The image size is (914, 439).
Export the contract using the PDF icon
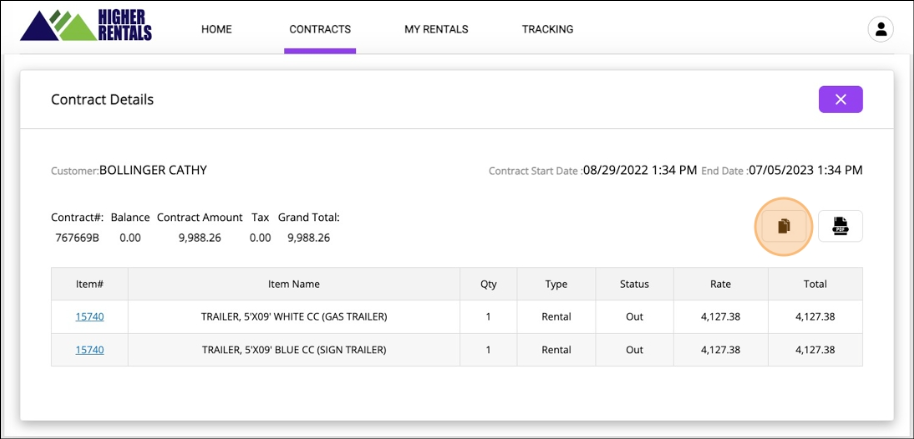840,226
